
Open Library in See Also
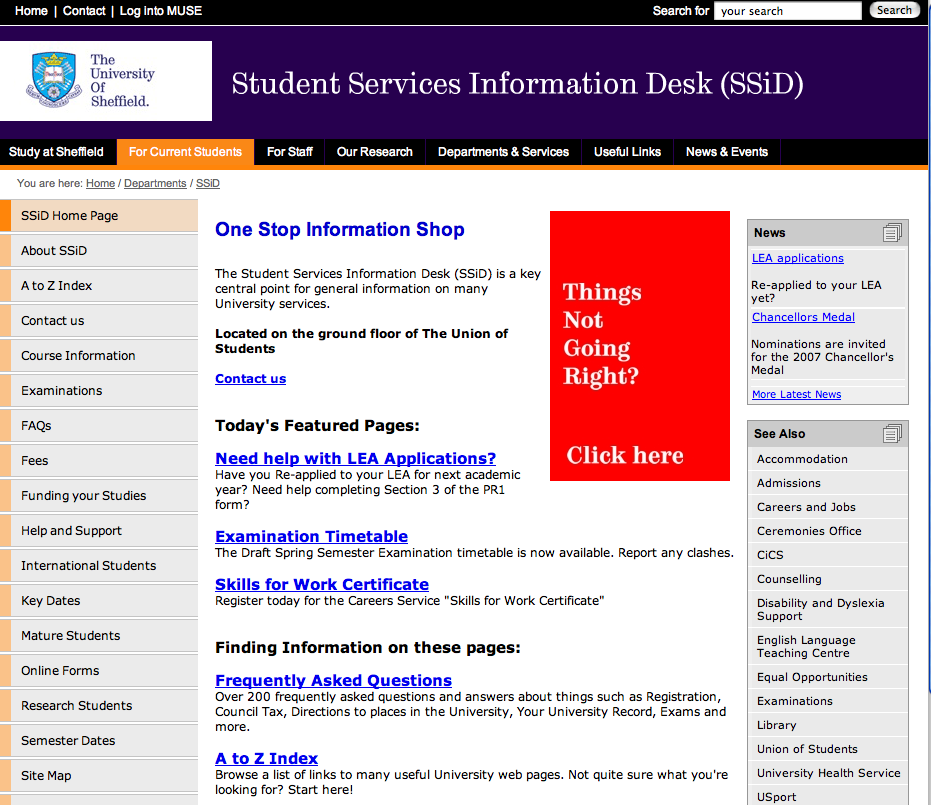coord(828,725)
